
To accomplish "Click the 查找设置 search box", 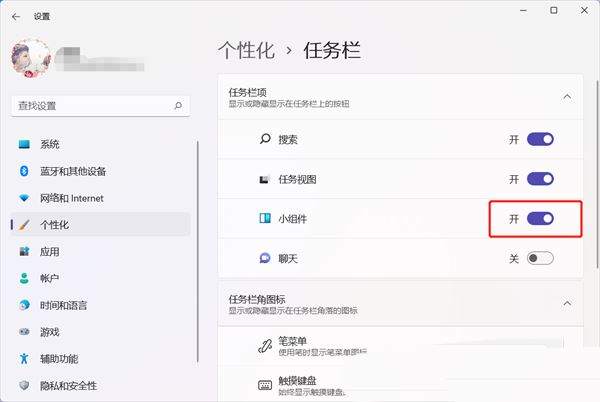I will point(90,105).
